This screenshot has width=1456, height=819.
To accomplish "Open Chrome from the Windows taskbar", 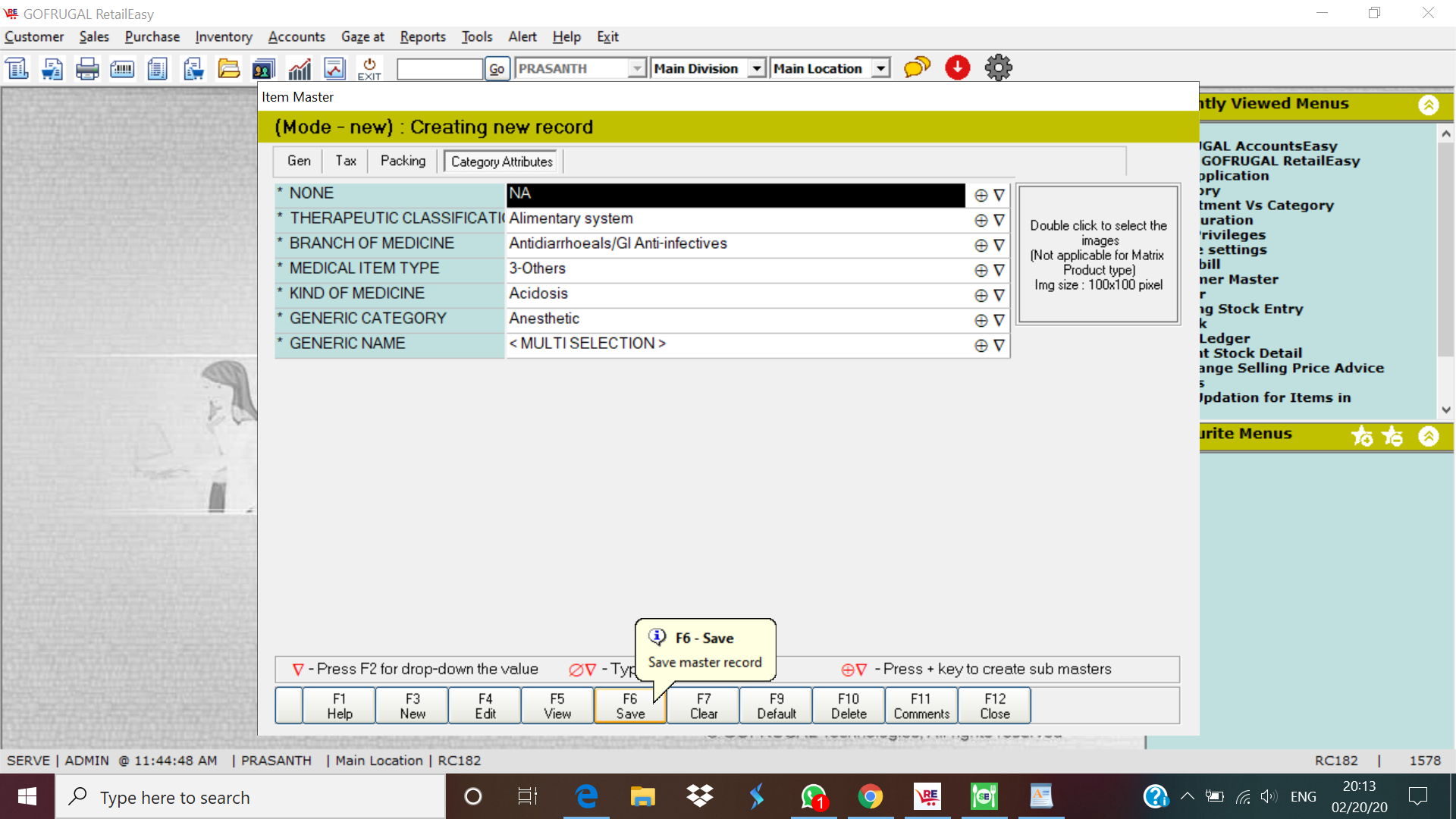I will [x=870, y=797].
